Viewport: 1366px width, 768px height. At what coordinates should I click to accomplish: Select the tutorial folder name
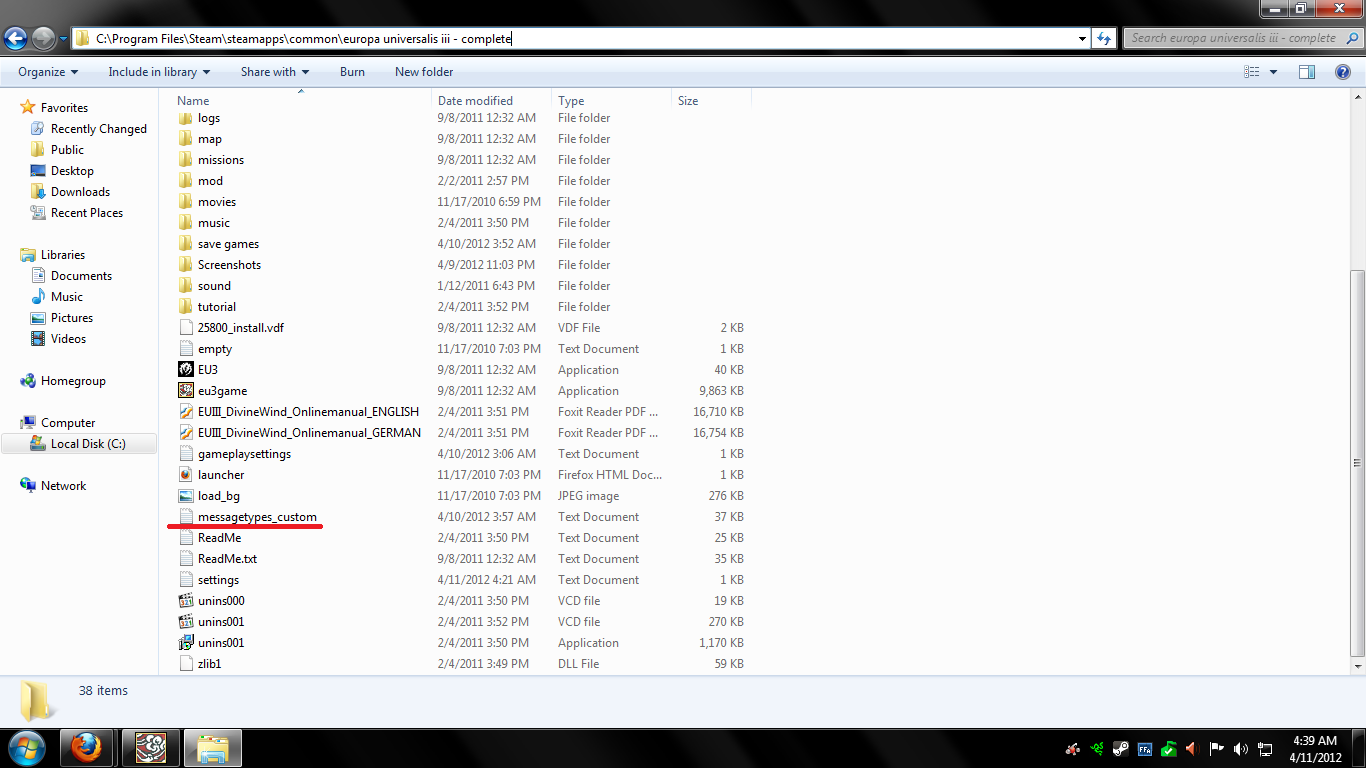pyautogui.click(x=217, y=307)
